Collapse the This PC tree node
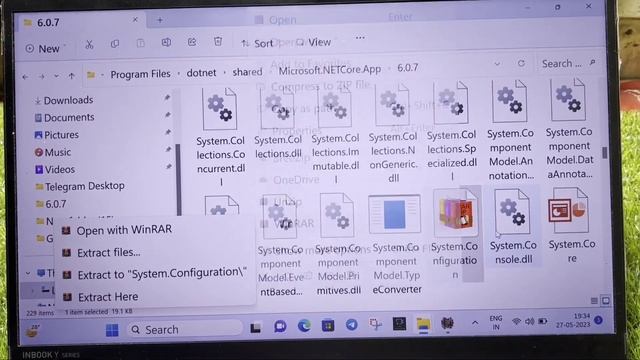 point(28,273)
